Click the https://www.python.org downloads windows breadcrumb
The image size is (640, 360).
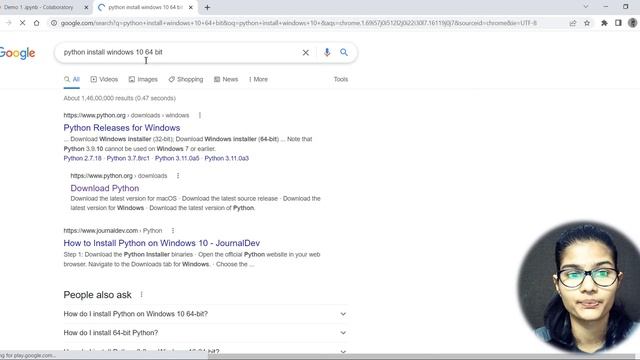pos(126,116)
